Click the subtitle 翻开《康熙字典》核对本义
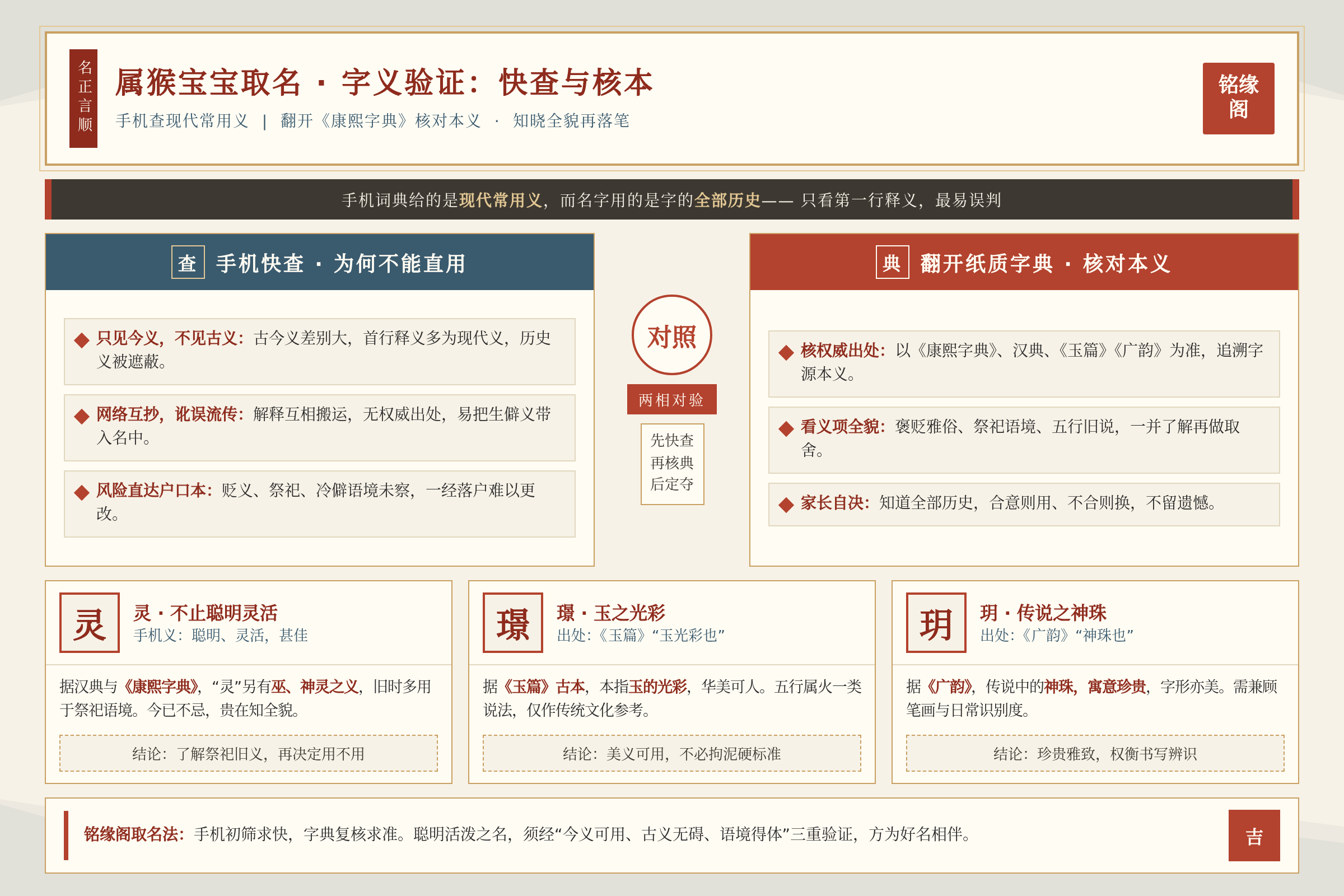The width and height of the screenshot is (1344, 896). (x=381, y=120)
